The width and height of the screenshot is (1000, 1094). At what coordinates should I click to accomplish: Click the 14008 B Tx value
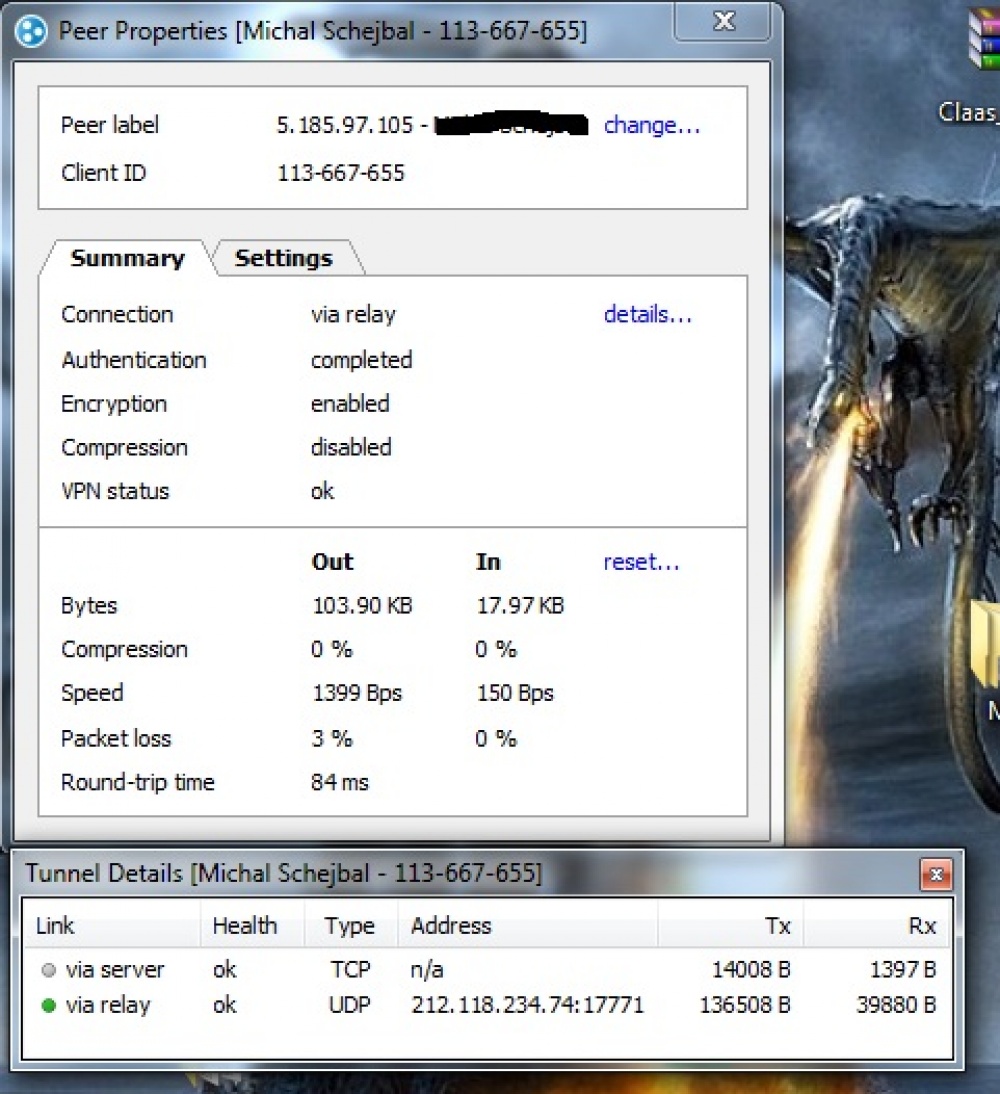[751, 970]
